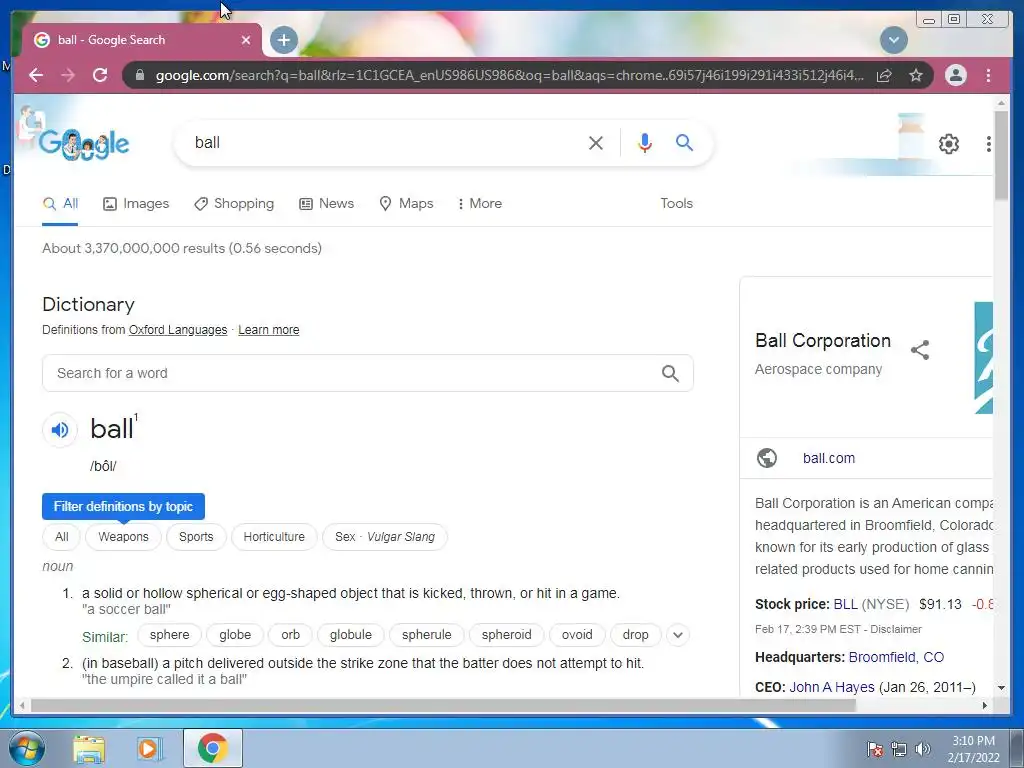Click the Filter definitions by topic tooltip
Screen dimensions: 1024x768
point(123,506)
